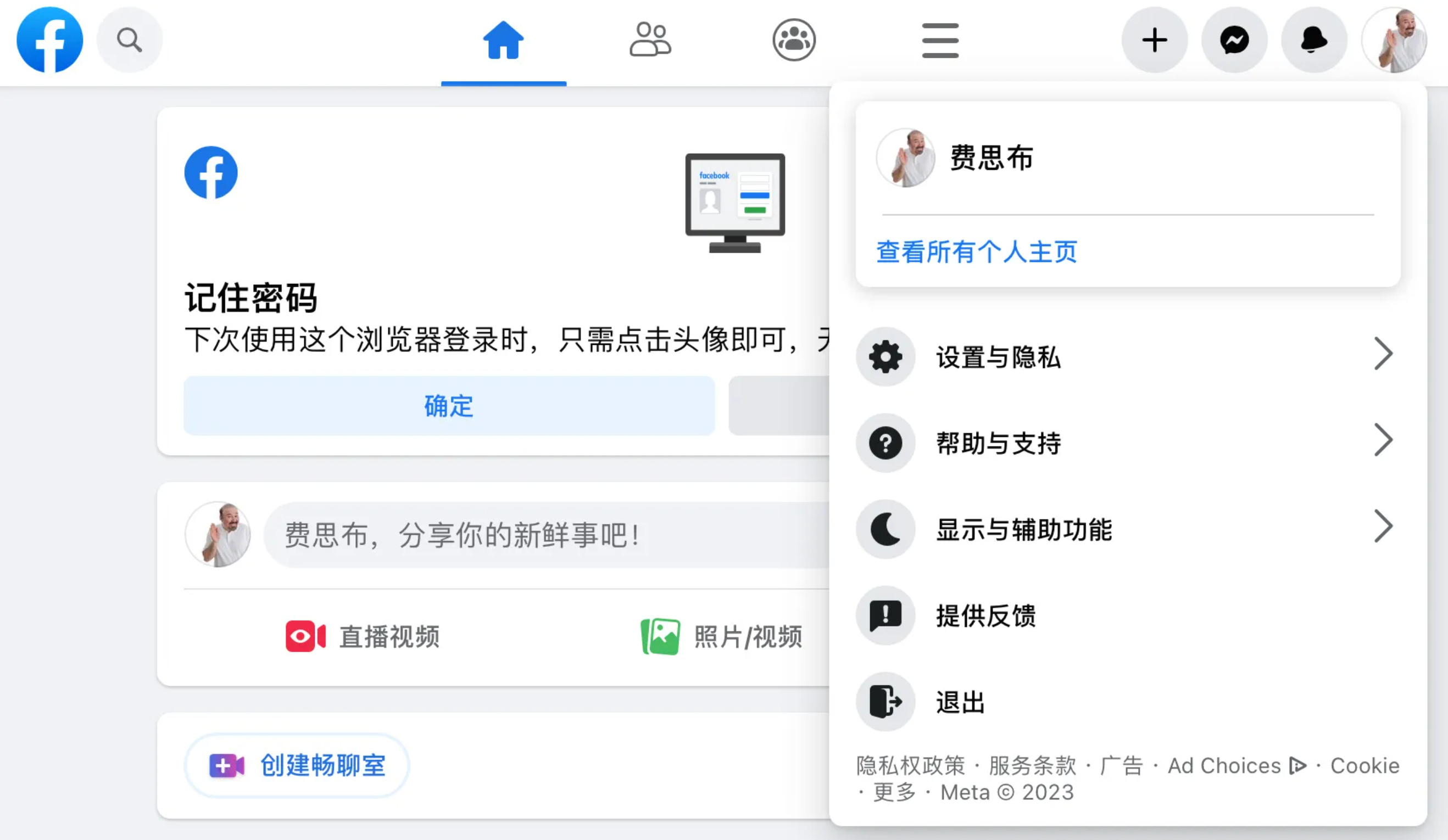Viewport: 1448px width, 840px height.
Task: Add 照片/视频 to a post
Action: 721,636
